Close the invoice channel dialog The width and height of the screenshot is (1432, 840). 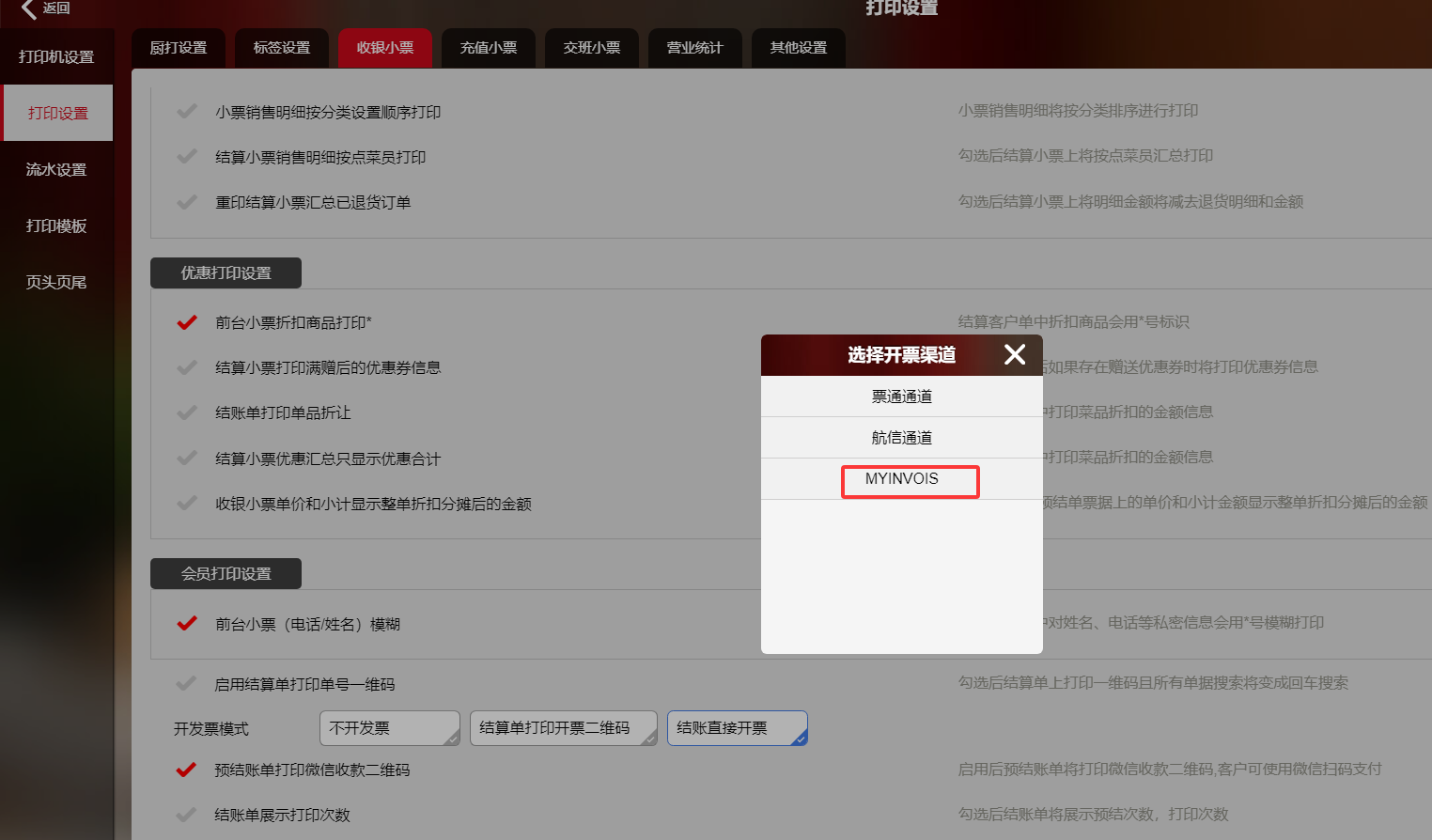1014,354
